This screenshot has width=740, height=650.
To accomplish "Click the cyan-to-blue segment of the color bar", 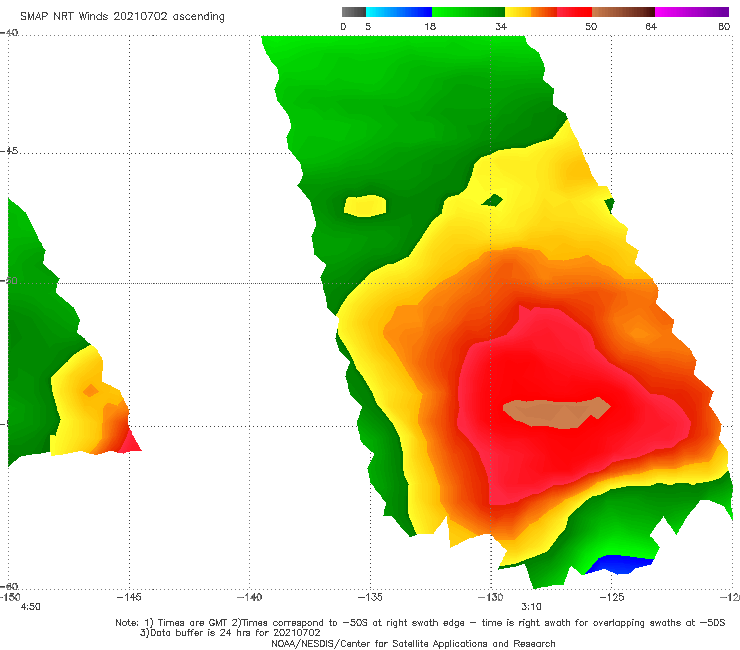I will coord(399,12).
